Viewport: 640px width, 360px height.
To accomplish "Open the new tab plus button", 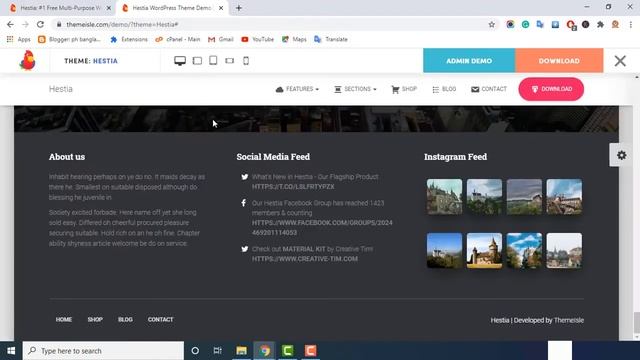I will [239, 8].
